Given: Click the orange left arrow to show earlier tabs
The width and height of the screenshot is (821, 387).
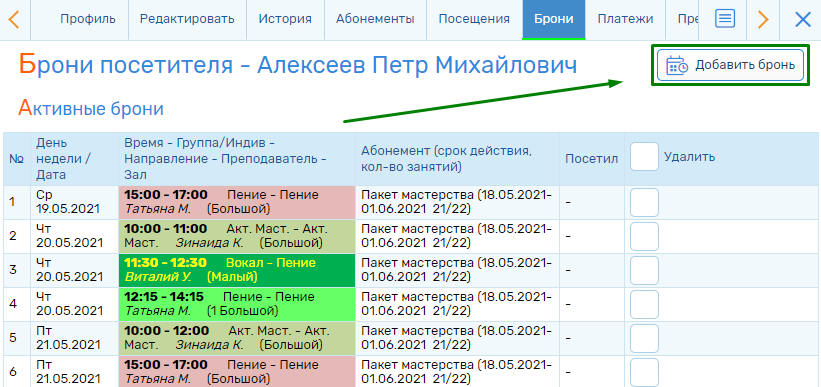Looking at the screenshot, I should point(14,20).
